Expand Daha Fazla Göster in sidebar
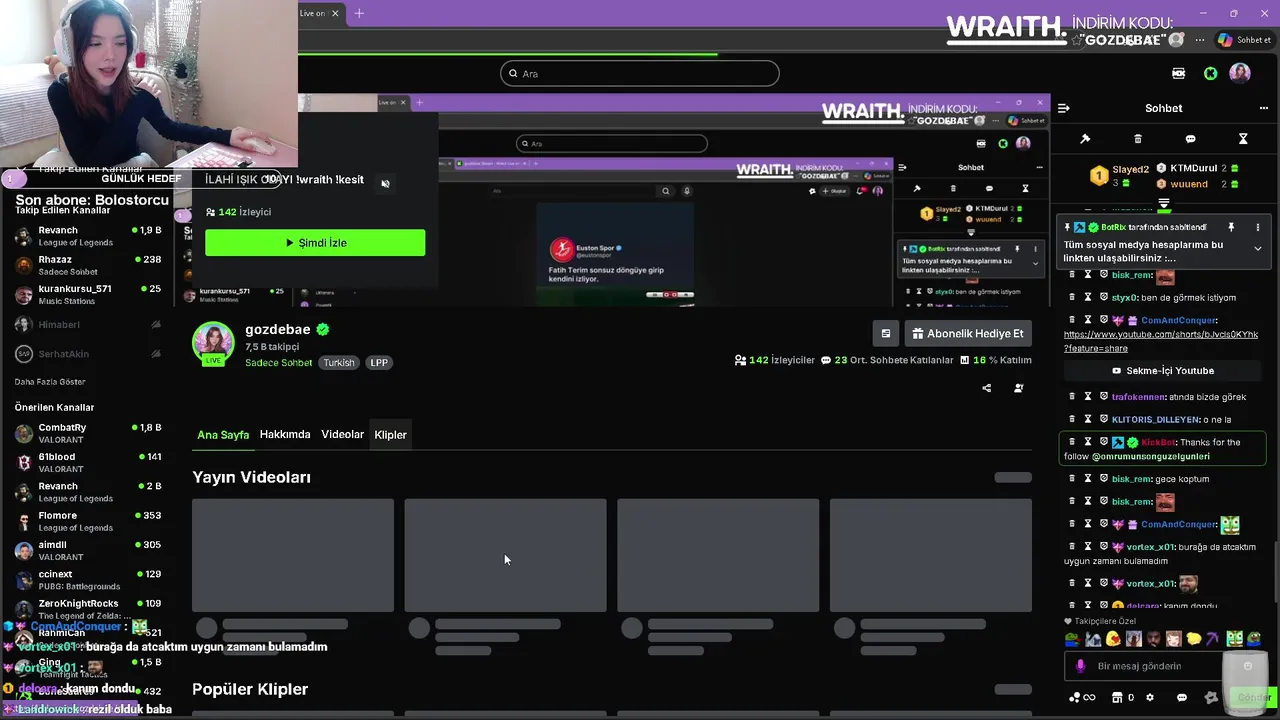1280x720 pixels. [50, 382]
